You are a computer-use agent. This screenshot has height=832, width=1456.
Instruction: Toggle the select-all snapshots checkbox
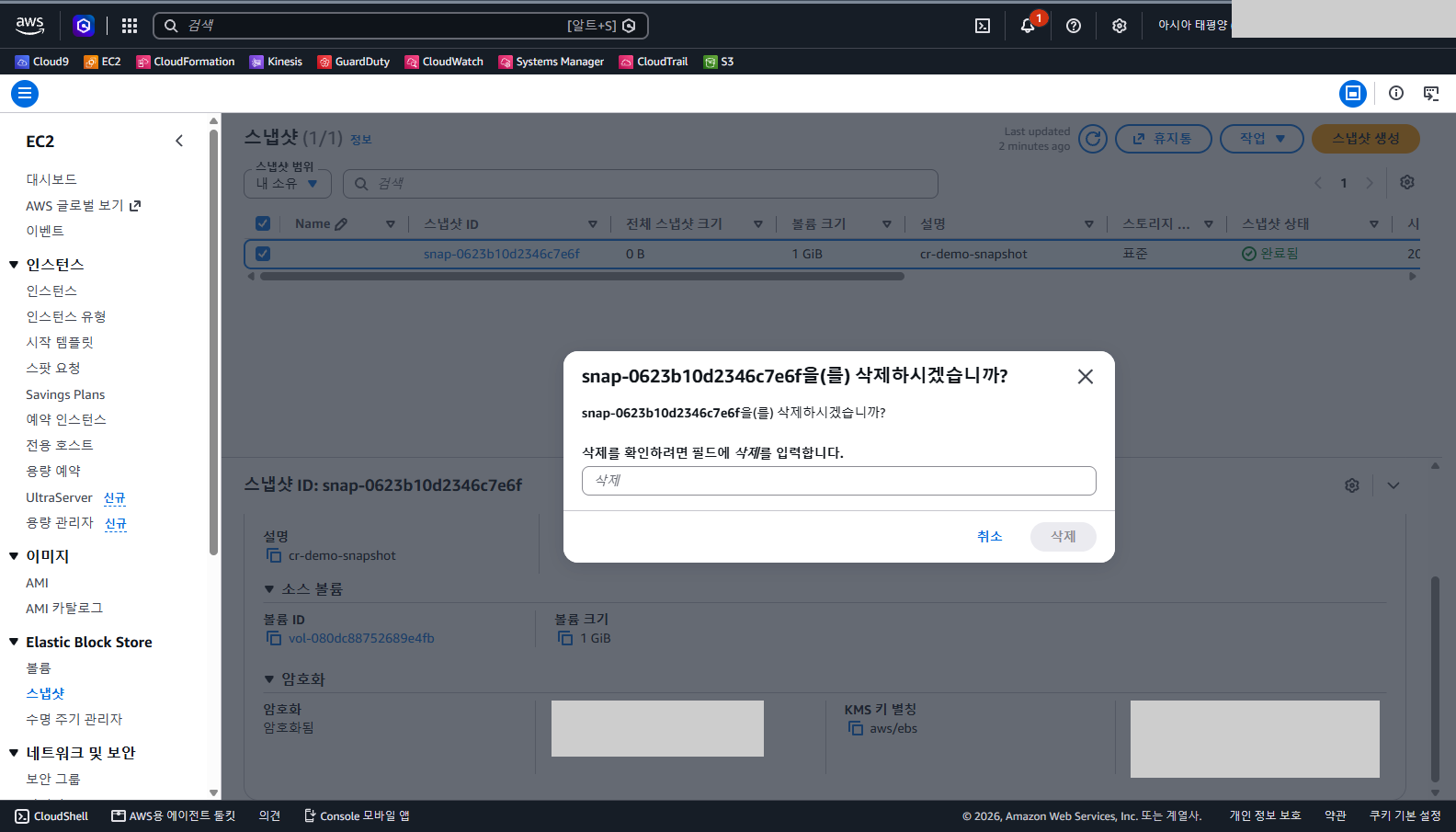click(x=263, y=223)
